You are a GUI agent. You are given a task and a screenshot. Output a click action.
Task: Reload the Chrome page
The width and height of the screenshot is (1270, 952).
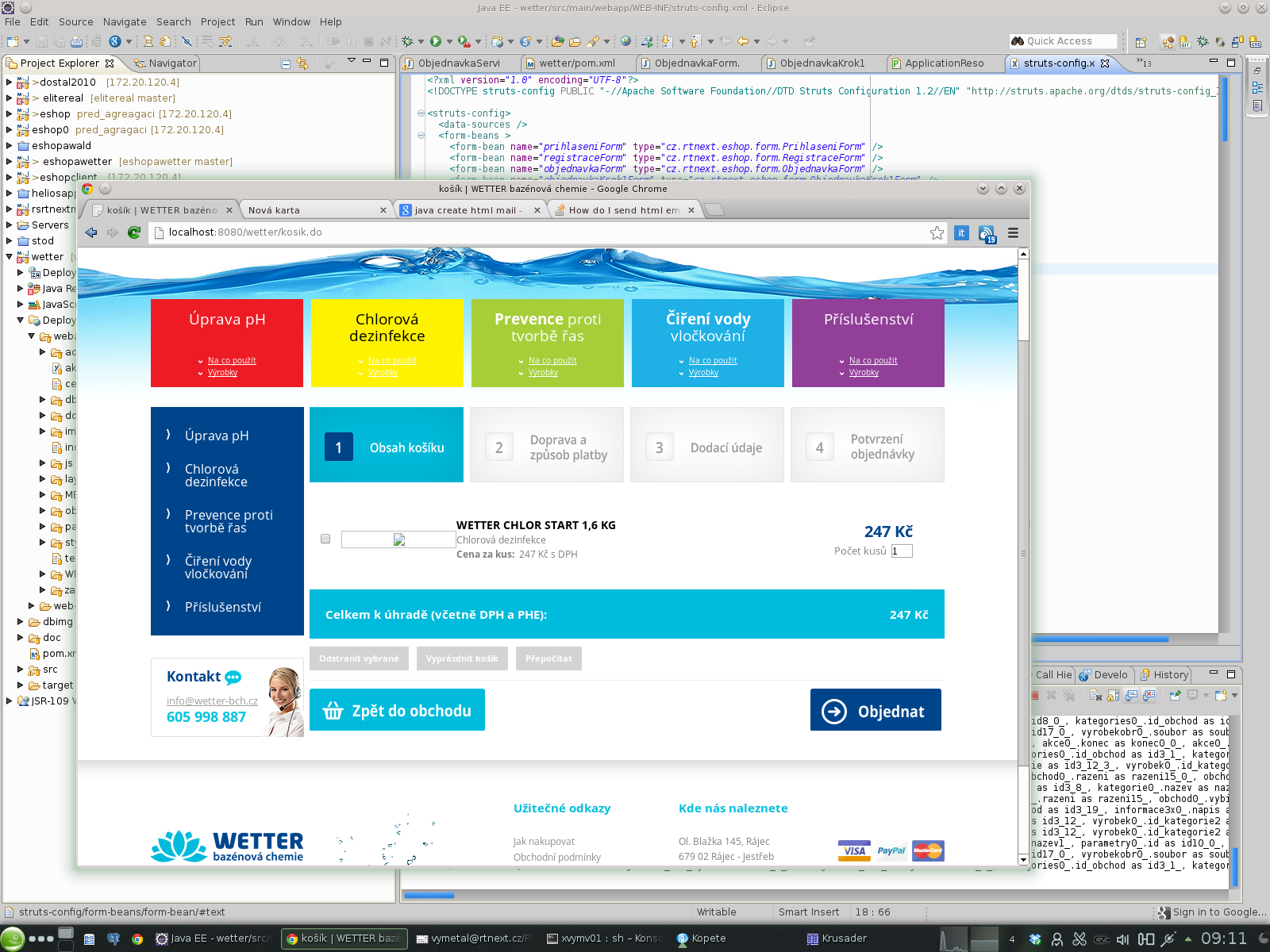pyautogui.click(x=134, y=232)
